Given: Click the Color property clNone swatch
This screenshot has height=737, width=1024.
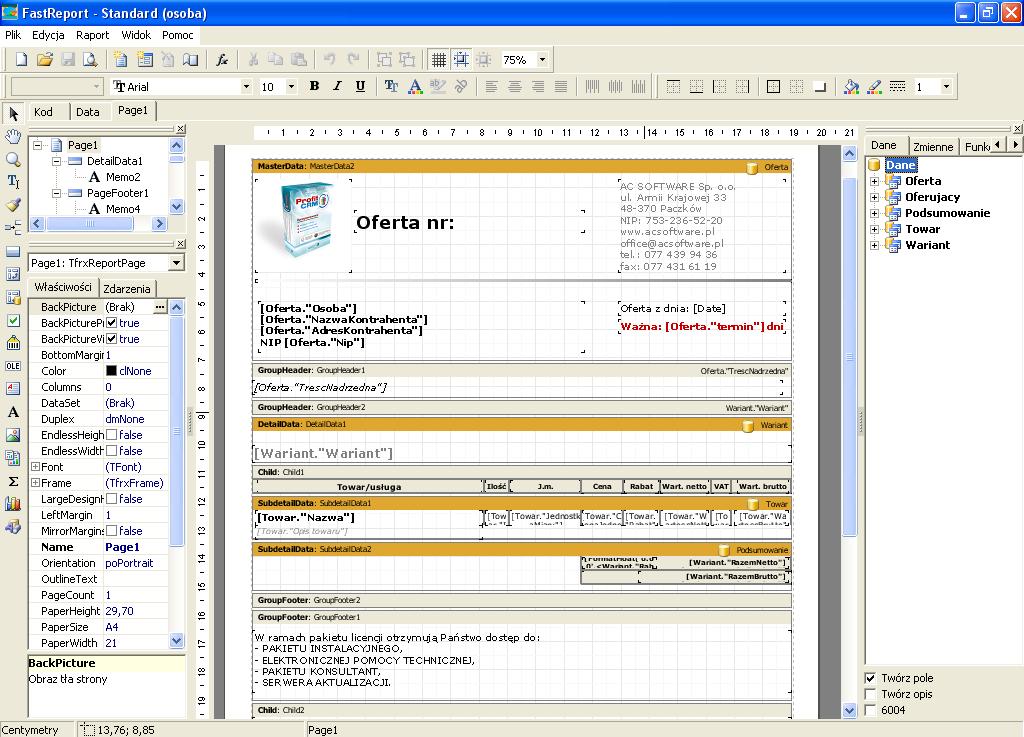Looking at the screenshot, I should point(112,371).
